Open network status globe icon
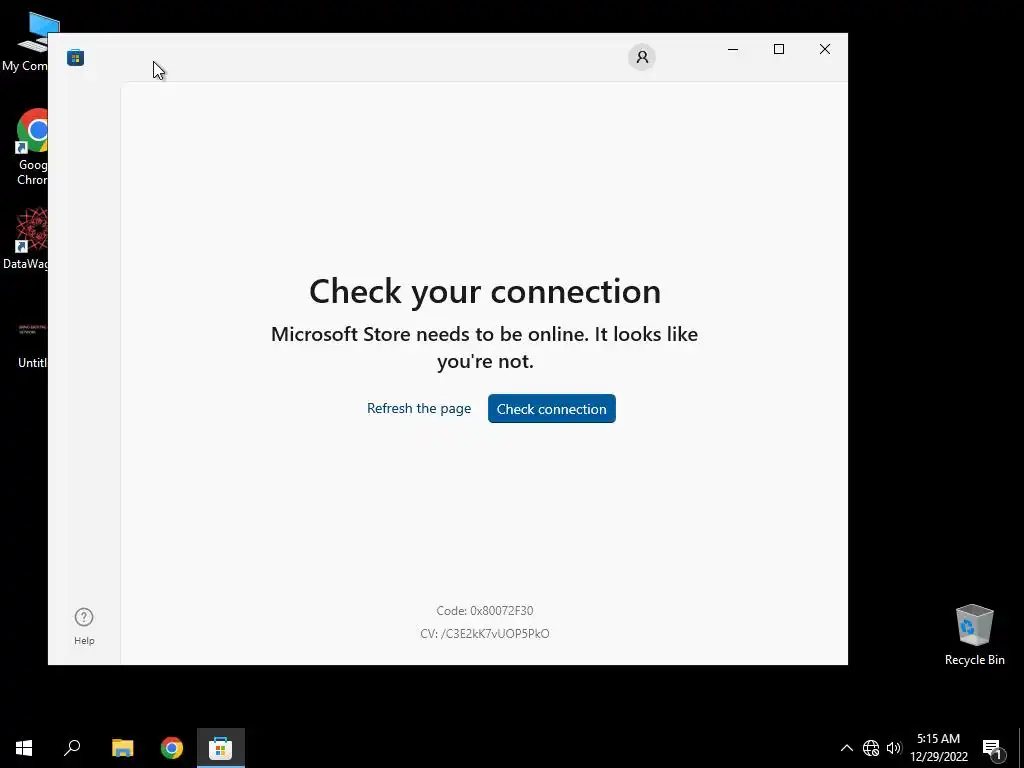 coord(871,748)
